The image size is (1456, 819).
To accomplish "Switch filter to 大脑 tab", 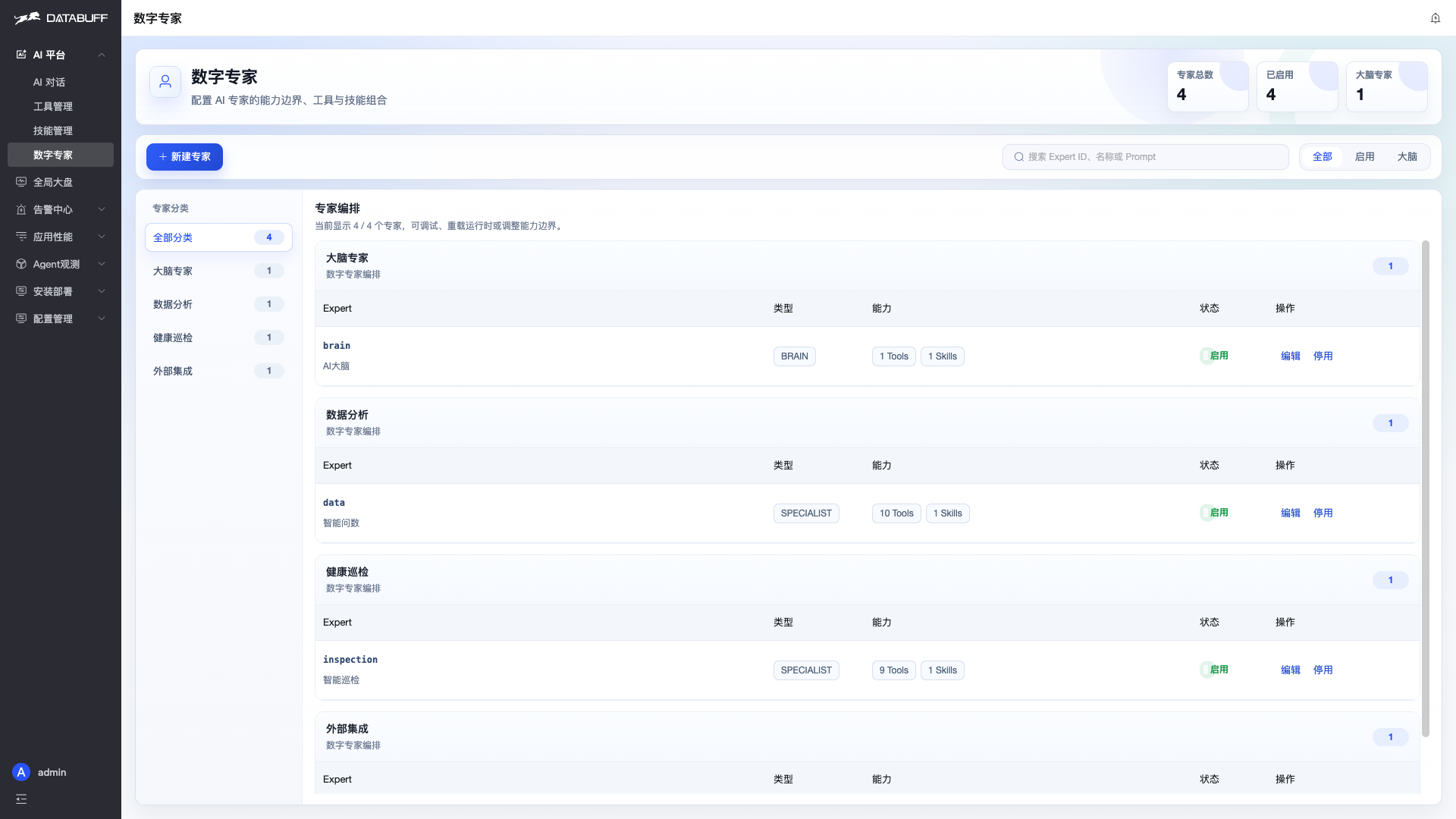I will click(1407, 157).
